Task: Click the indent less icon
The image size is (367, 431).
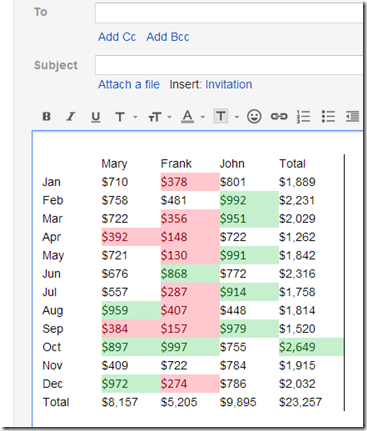Action: click(x=352, y=116)
